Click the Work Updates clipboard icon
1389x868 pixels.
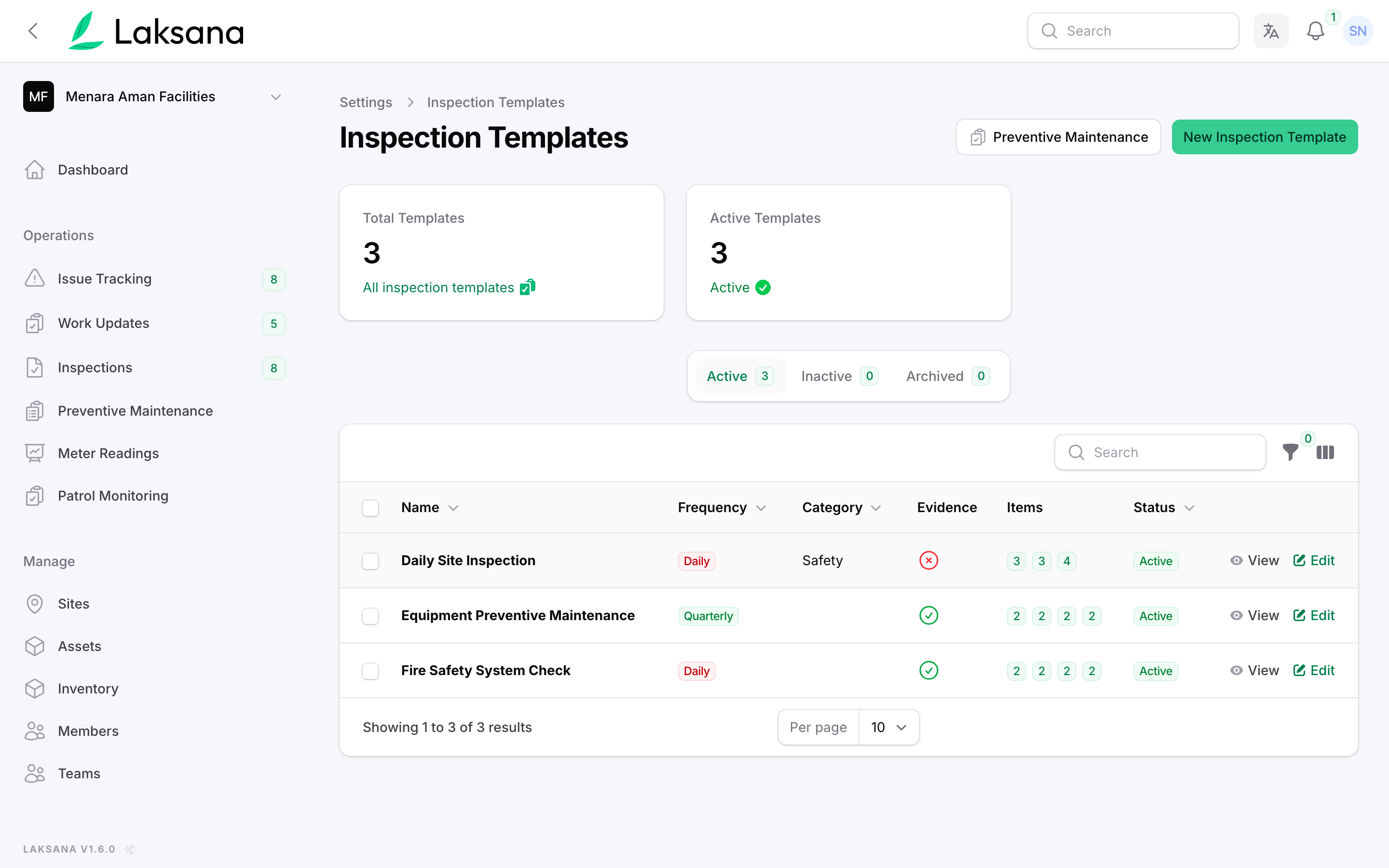click(34, 323)
